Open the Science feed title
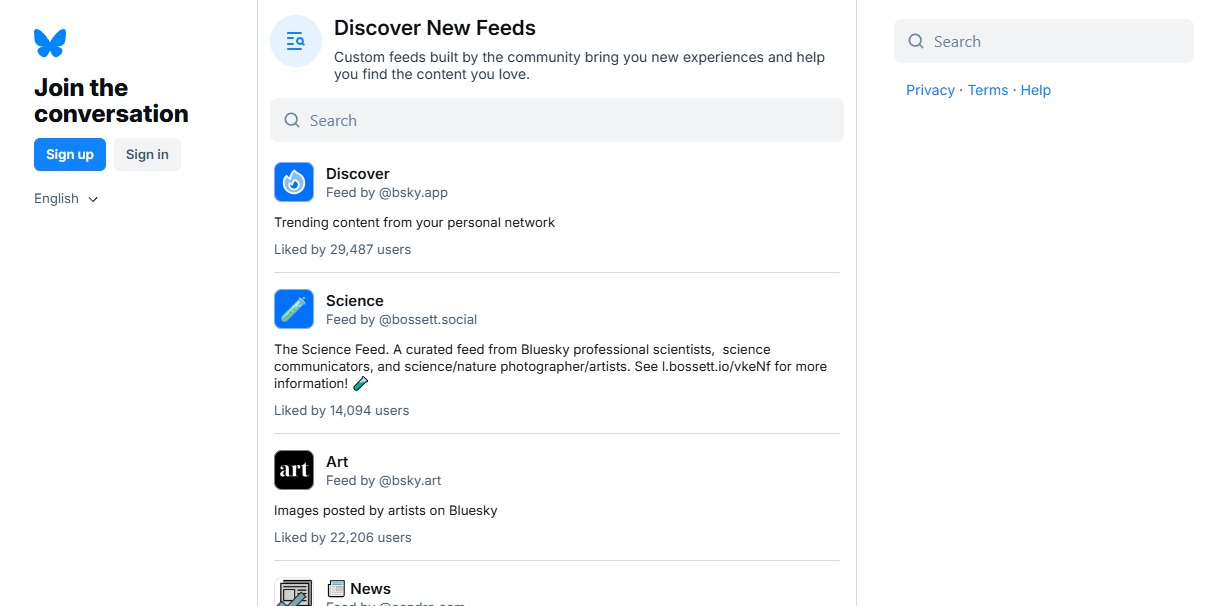The height and width of the screenshot is (606, 1222). 354,300
